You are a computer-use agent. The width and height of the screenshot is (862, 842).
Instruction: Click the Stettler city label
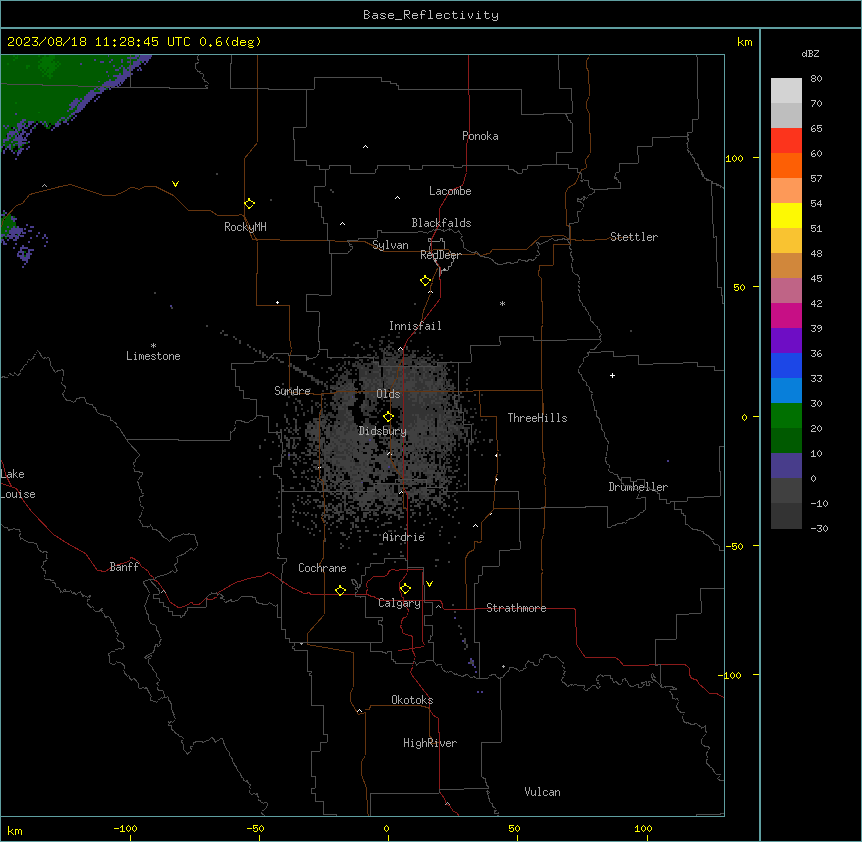click(634, 237)
